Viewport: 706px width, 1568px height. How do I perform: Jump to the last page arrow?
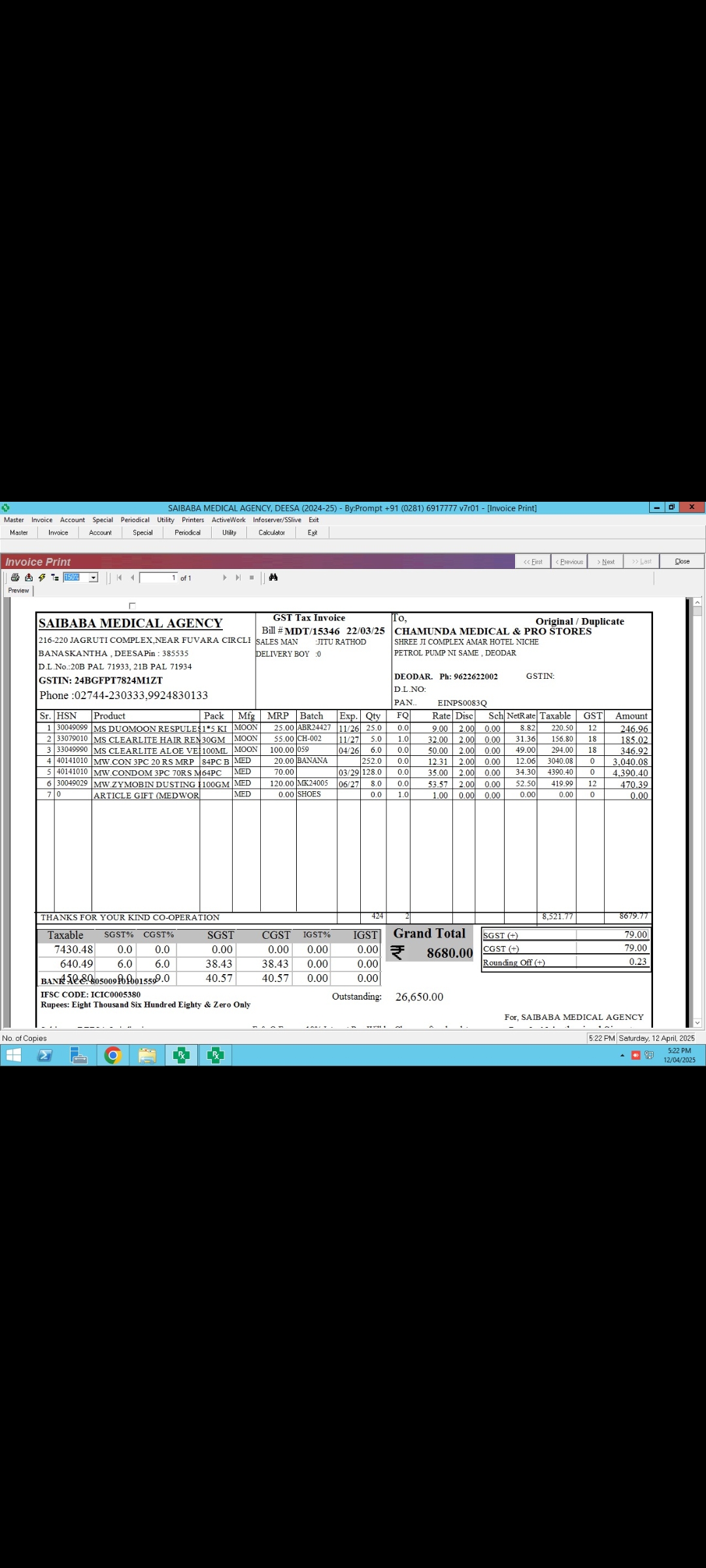pos(238,578)
